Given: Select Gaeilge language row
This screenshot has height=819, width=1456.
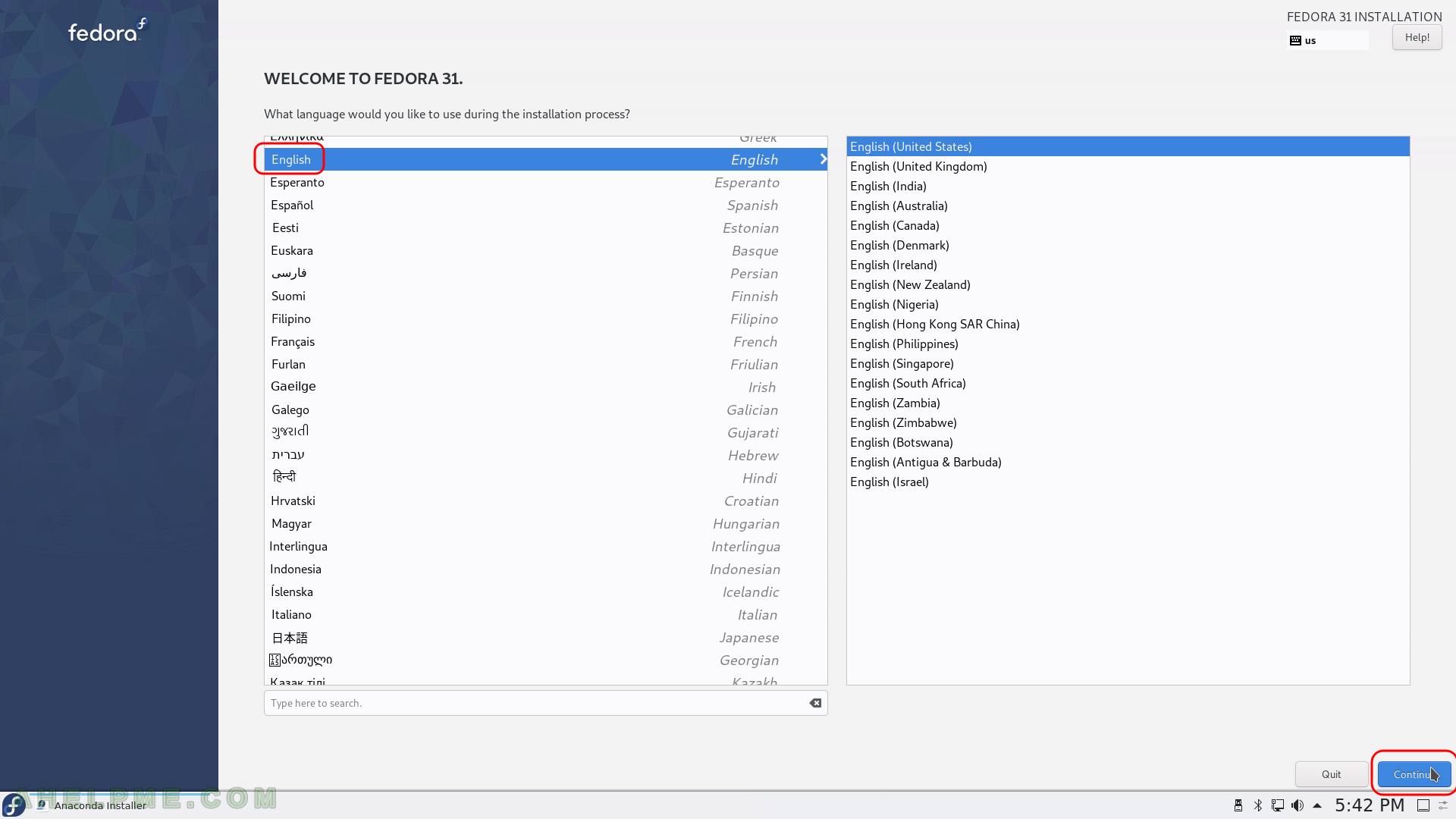Looking at the screenshot, I should [545, 387].
